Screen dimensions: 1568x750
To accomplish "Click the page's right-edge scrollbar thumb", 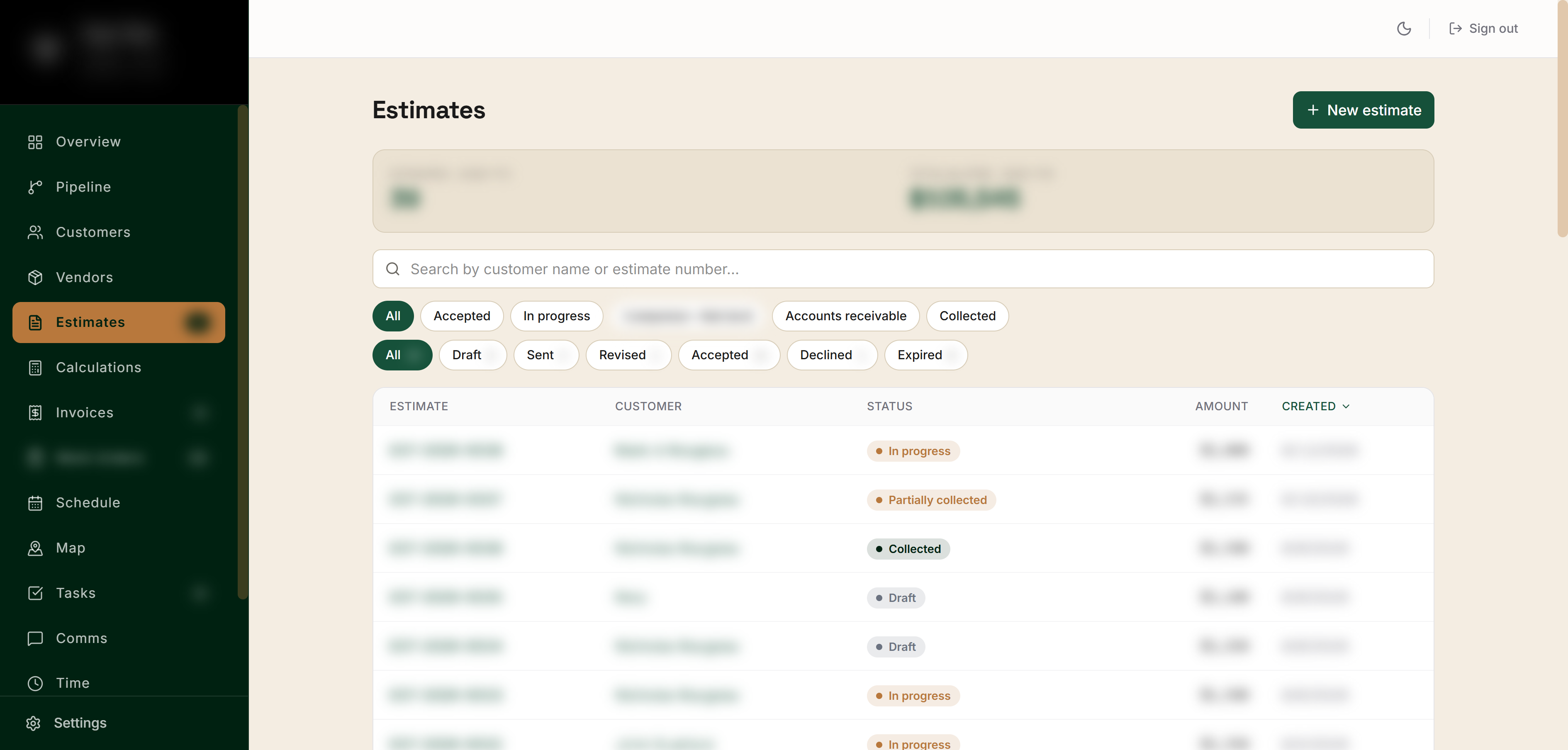I will pos(1562,118).
